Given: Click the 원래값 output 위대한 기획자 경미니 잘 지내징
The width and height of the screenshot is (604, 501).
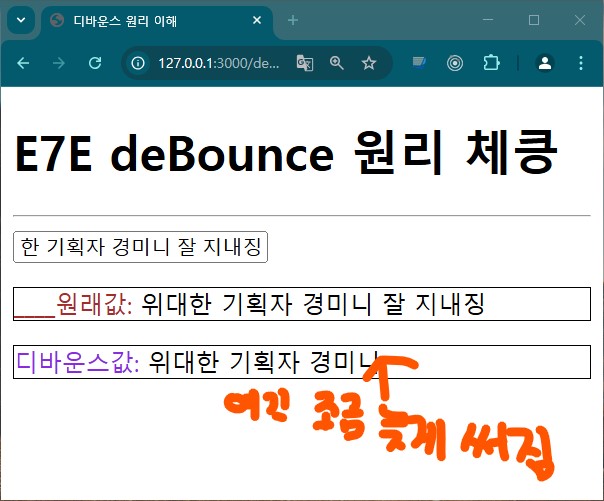Looking at the screenshot, I should pyautogui.click(x=312, y=304).
